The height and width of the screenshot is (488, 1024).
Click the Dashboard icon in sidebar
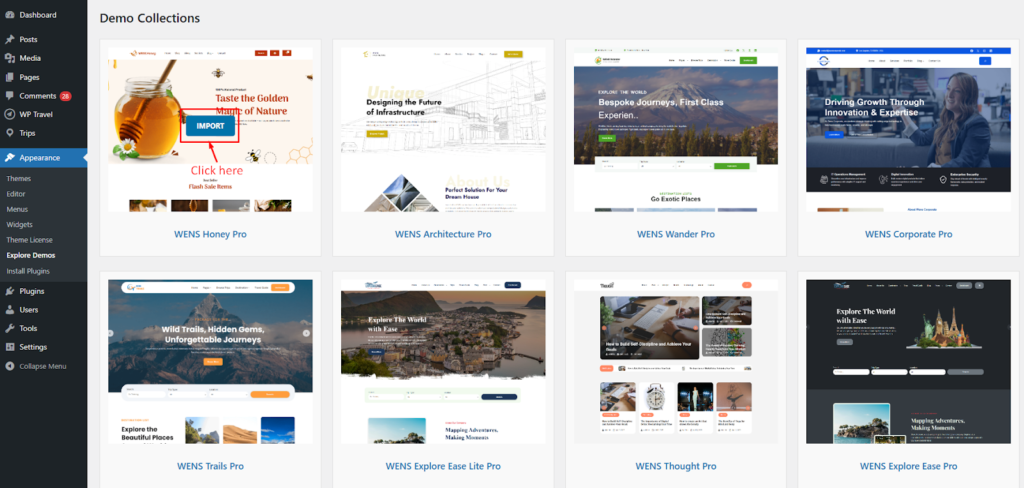[9, 15]
